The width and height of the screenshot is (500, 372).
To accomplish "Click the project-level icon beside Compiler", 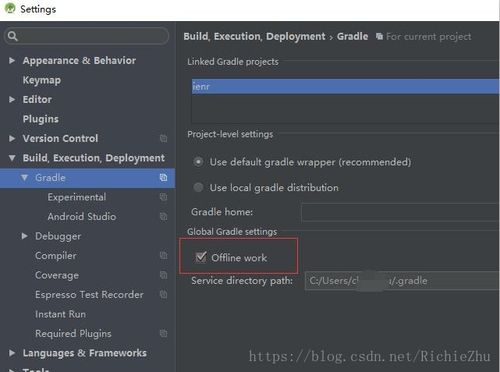I will tap(163, 255).
